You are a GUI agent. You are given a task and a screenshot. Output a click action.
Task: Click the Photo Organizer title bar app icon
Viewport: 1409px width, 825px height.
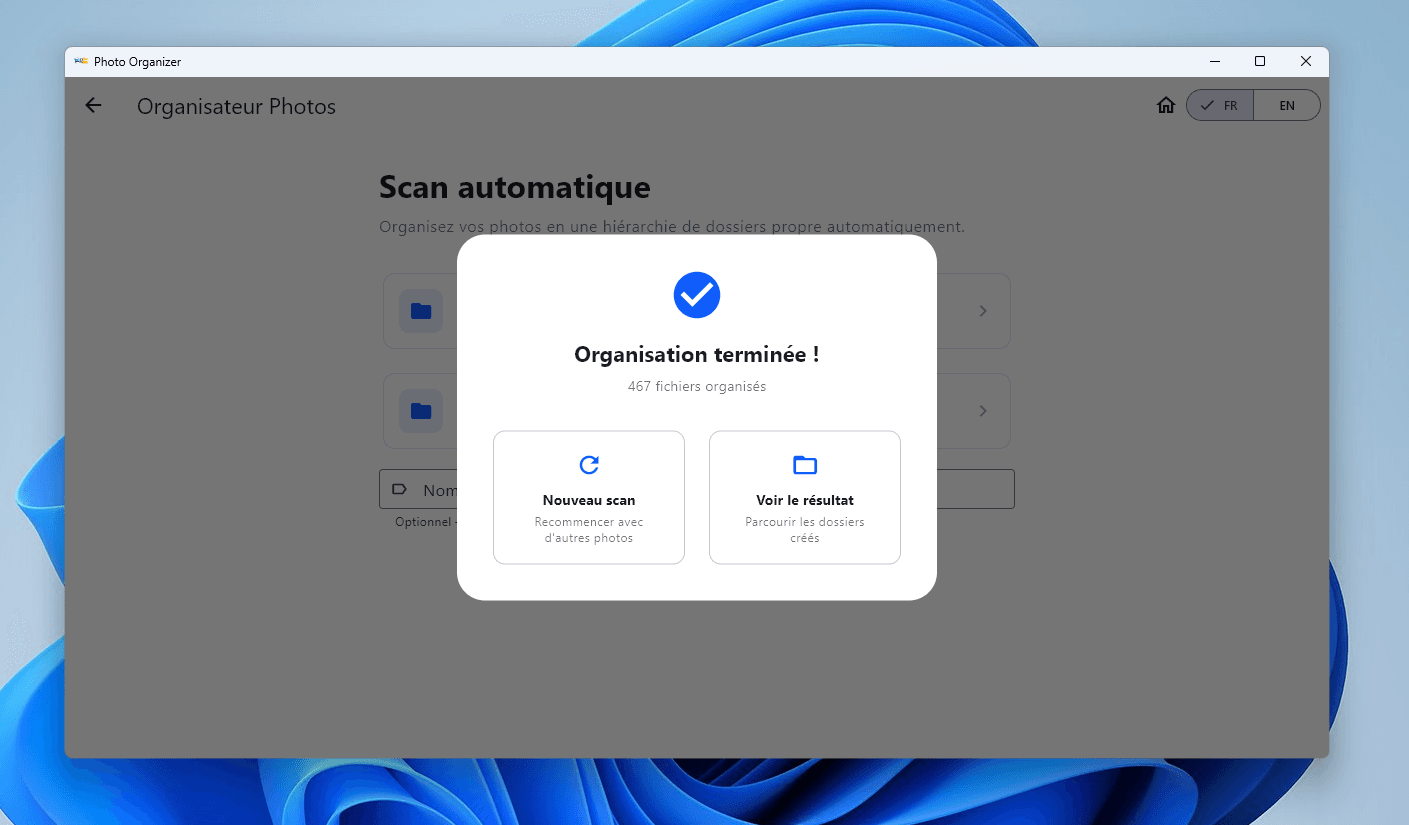tap(81, 62)
